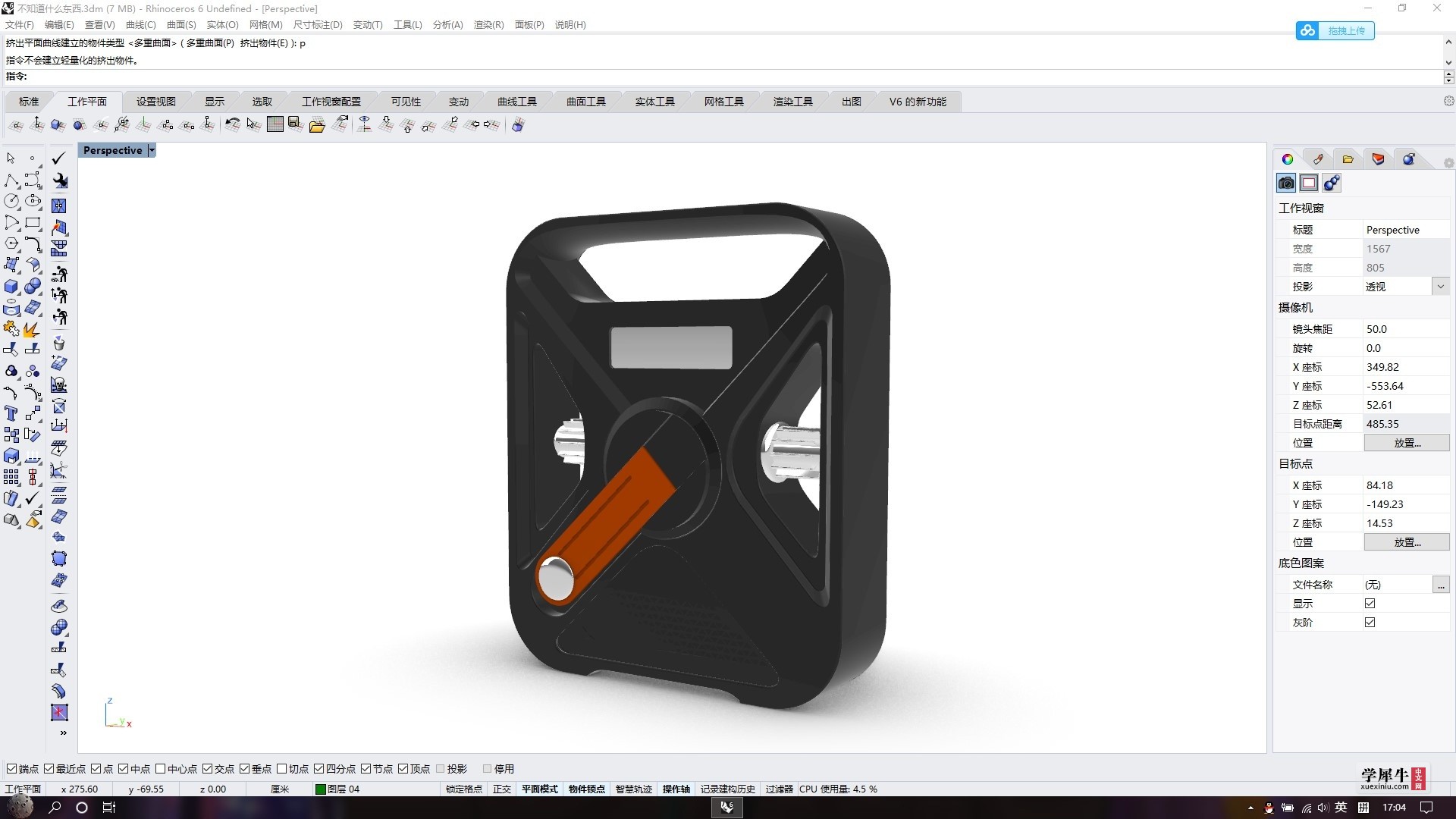The image size is (1456, 819).
Task: Select the Rectangular array tool
Action: click(11, 477)
